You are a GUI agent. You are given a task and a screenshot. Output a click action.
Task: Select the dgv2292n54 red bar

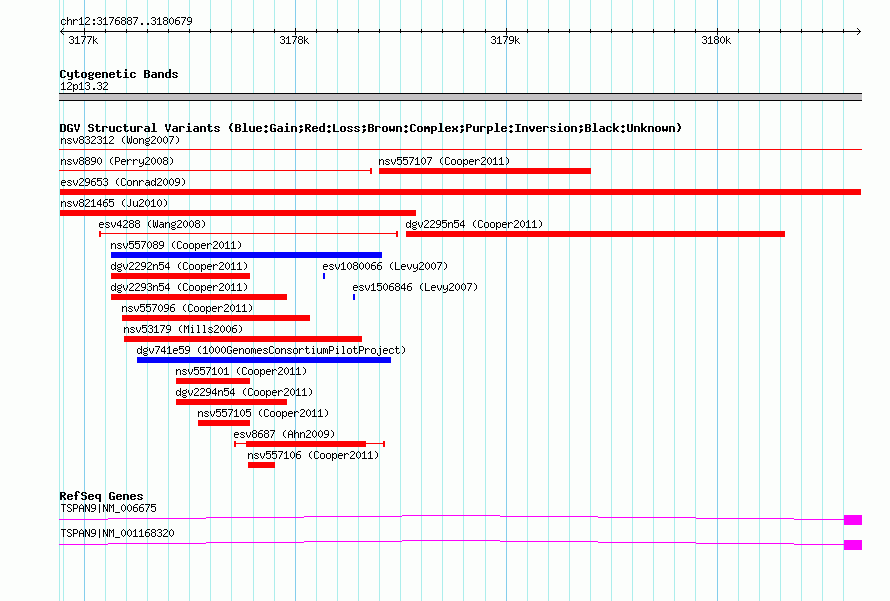[x=180, y=276]
